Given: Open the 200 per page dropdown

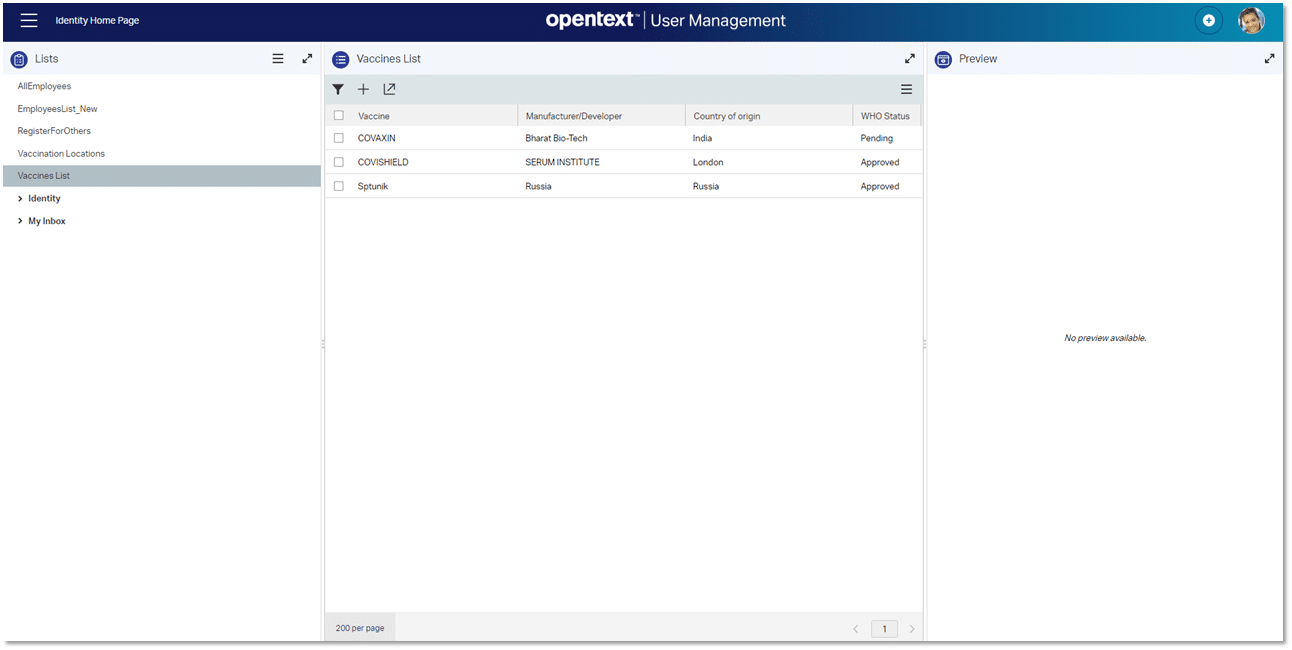Looking at the screenshot, I should pyautogui.click(x=359, y=627).
